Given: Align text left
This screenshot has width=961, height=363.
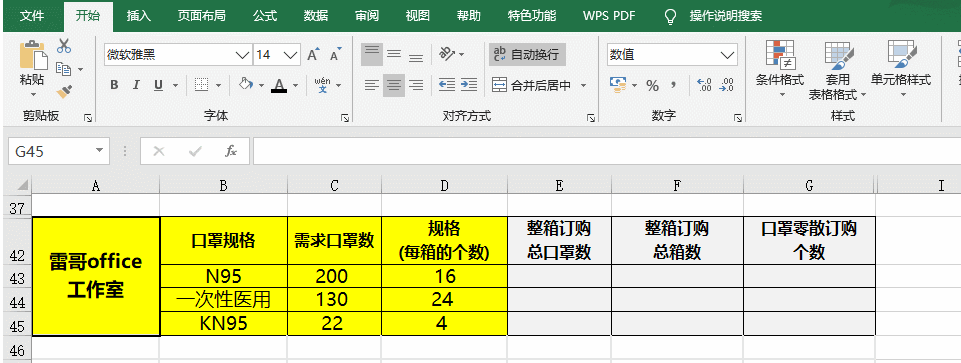Looking at the screenshot, I should tap(371, 85).
